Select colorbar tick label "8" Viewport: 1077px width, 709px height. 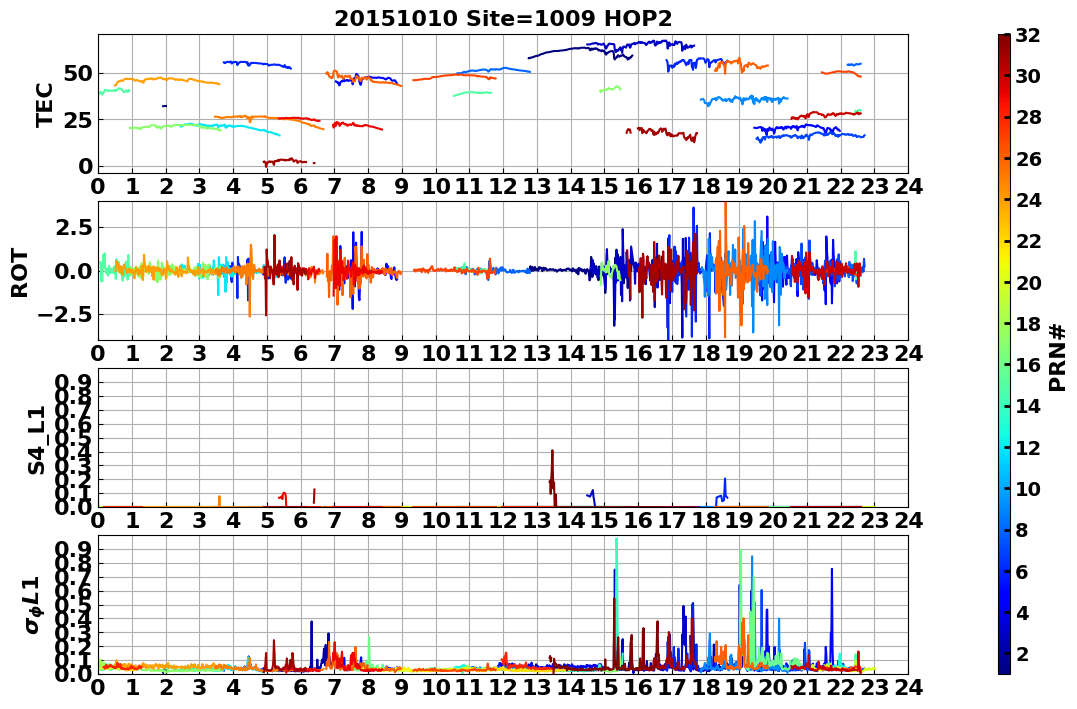click(1022, 530)
